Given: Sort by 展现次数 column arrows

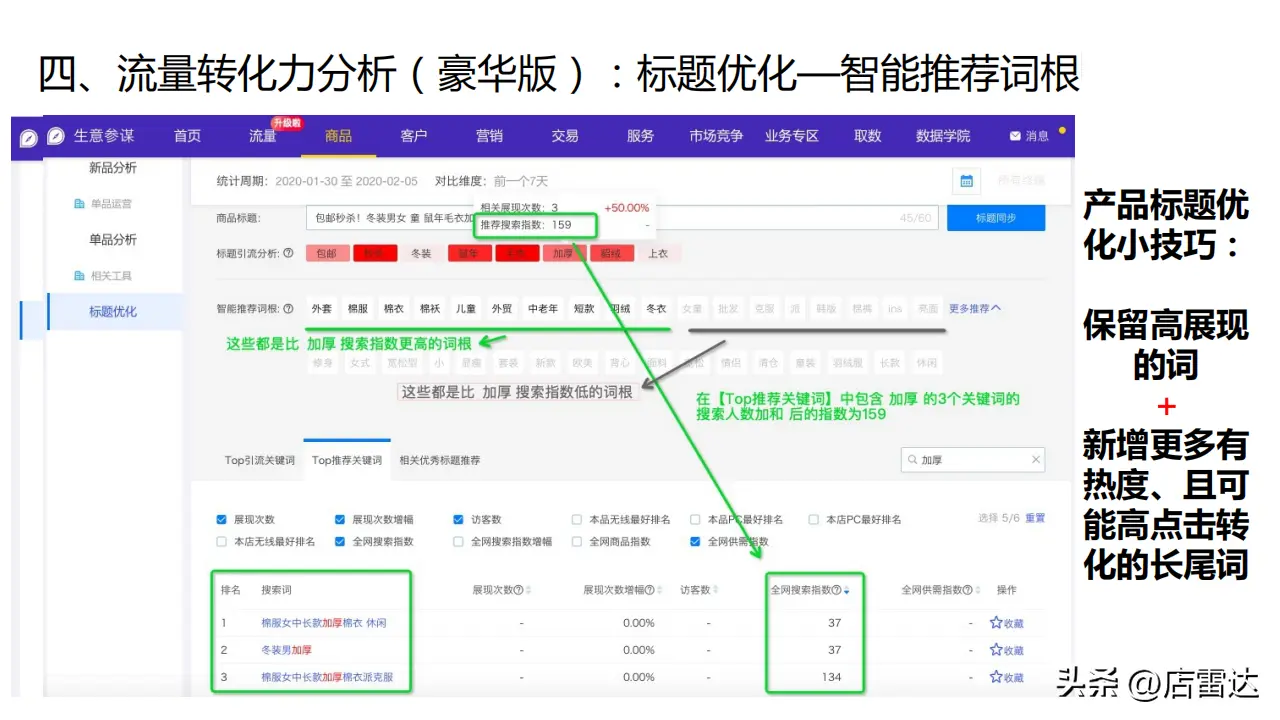Looking at the screenshot, I should click(x=528, y=590).
